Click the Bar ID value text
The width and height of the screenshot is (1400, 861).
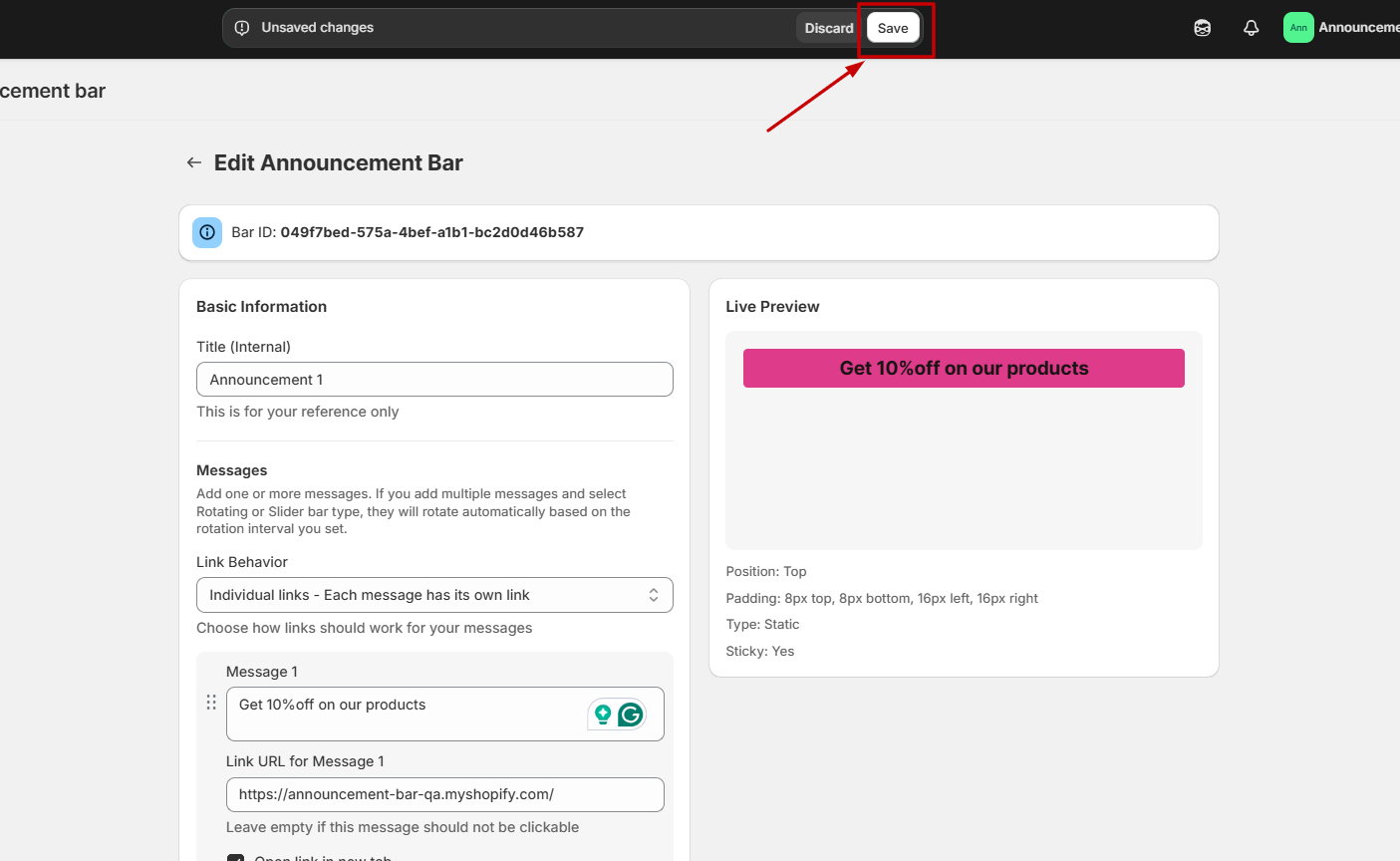(431, 232)
